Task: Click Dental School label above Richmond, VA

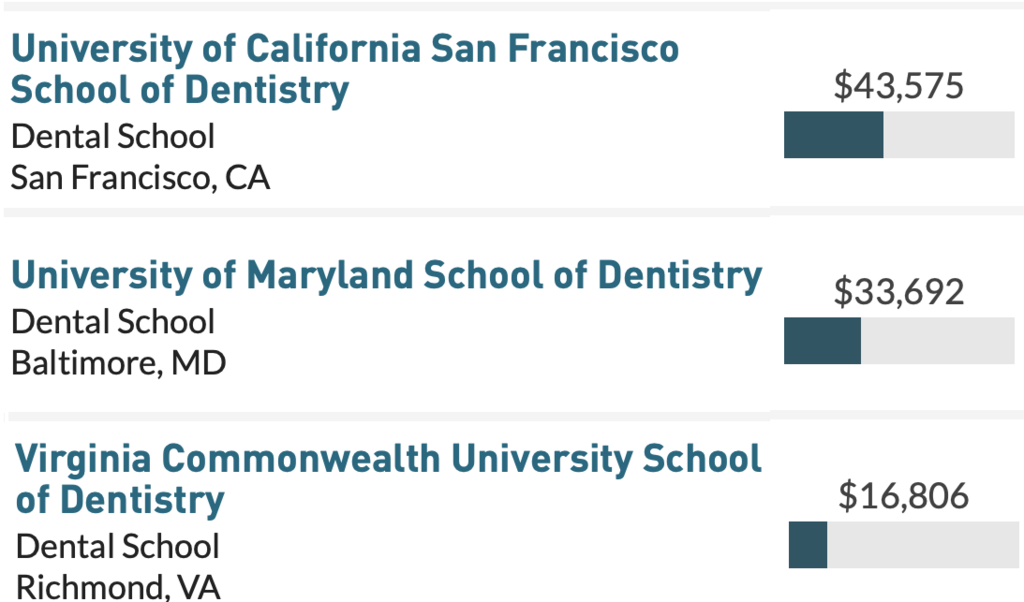Action: [x=118, y=547]
